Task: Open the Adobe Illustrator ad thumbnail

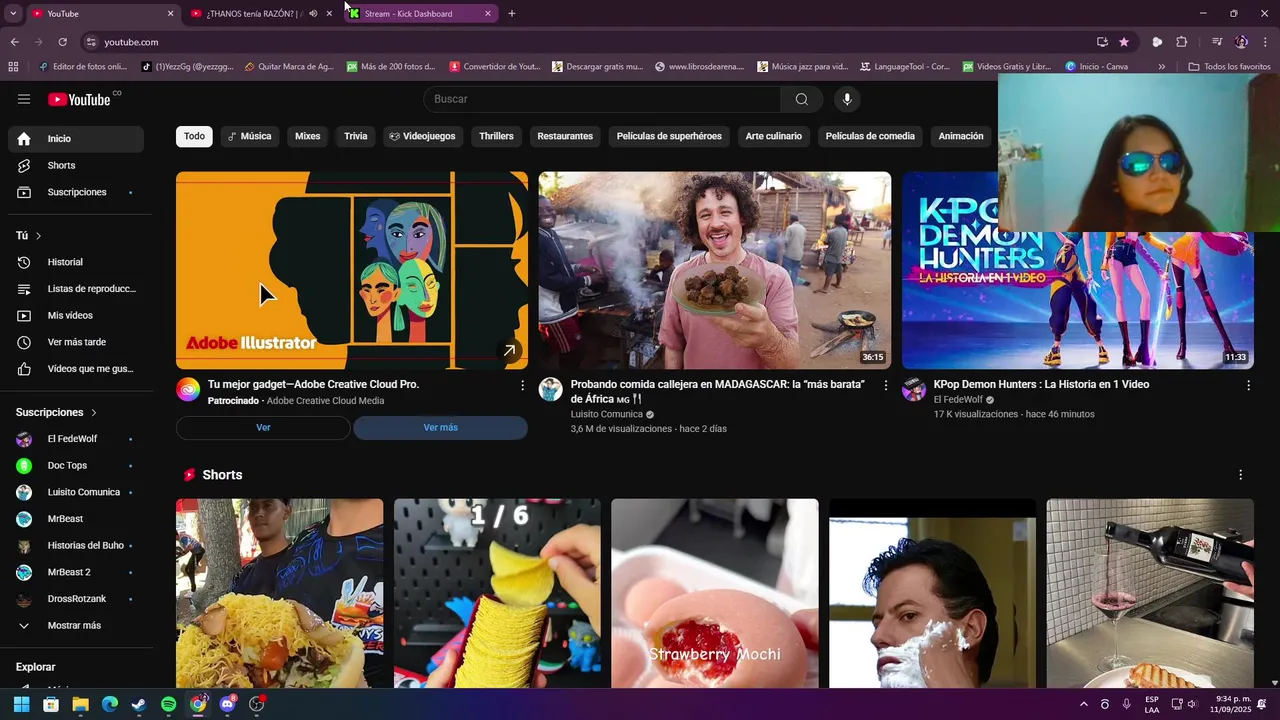Action: pos(352,270)
